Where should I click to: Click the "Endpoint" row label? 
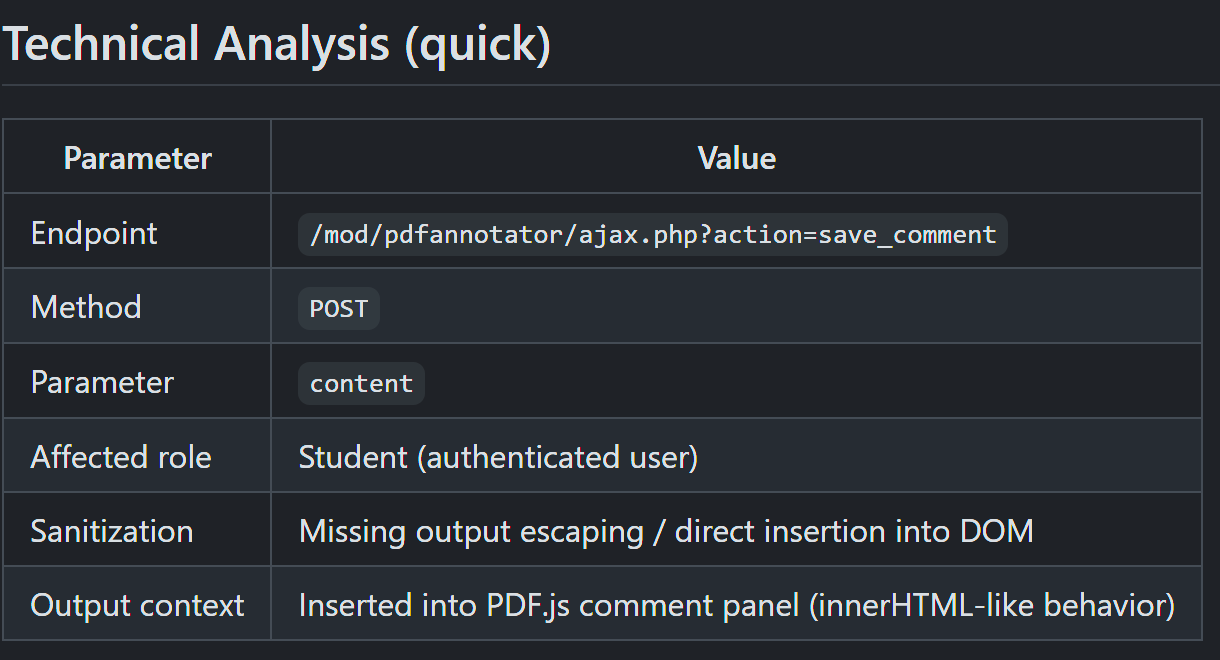coord(95,233)
